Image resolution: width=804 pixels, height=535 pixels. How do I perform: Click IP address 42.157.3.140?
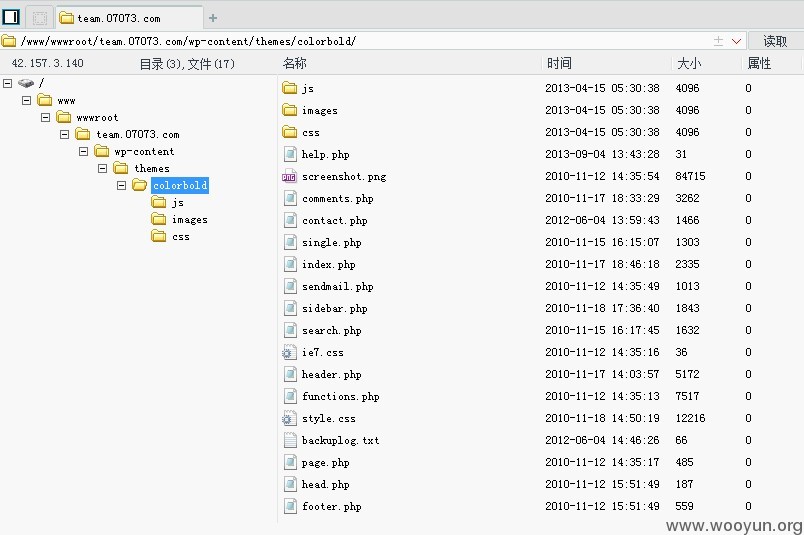(x=47, y=63)
